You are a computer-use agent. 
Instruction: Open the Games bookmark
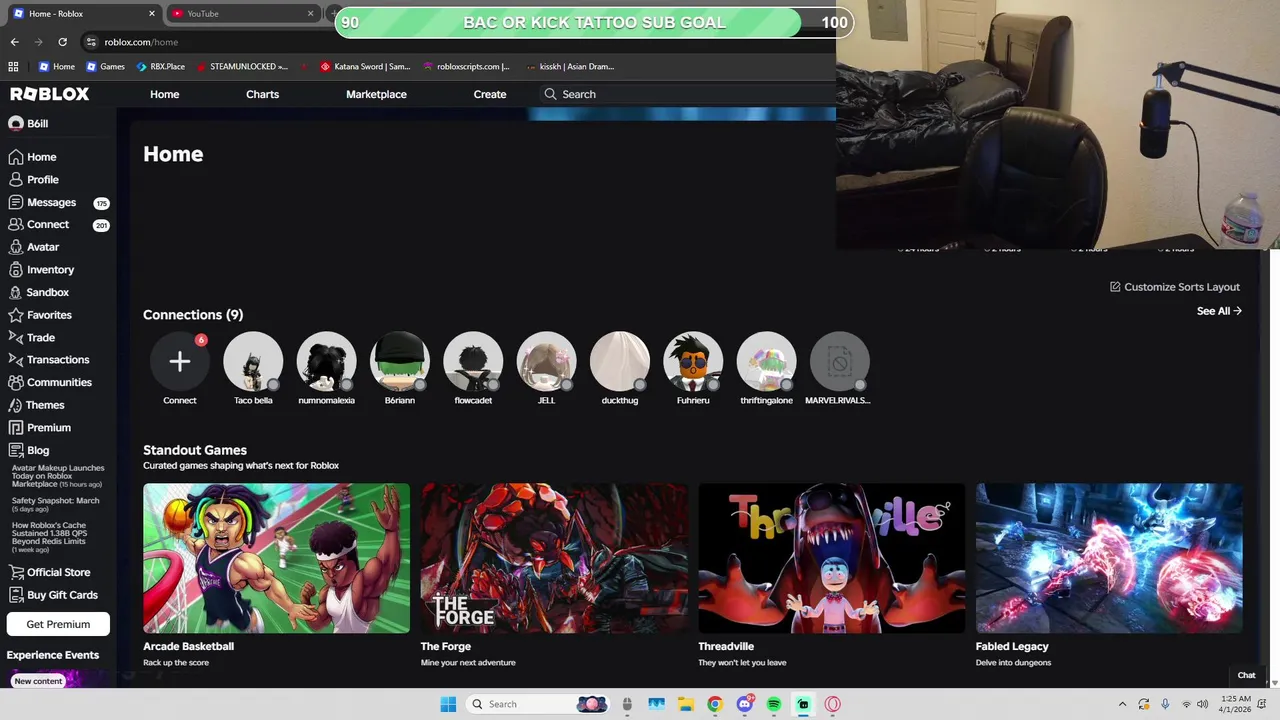(105, 67)
